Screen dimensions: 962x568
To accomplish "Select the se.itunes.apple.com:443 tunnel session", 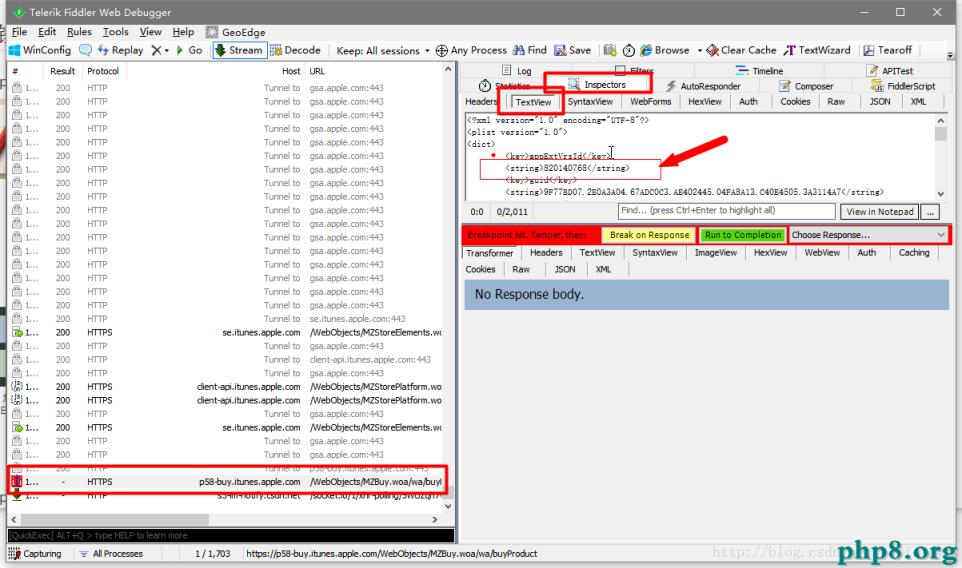I will click(x=226, y=319).
